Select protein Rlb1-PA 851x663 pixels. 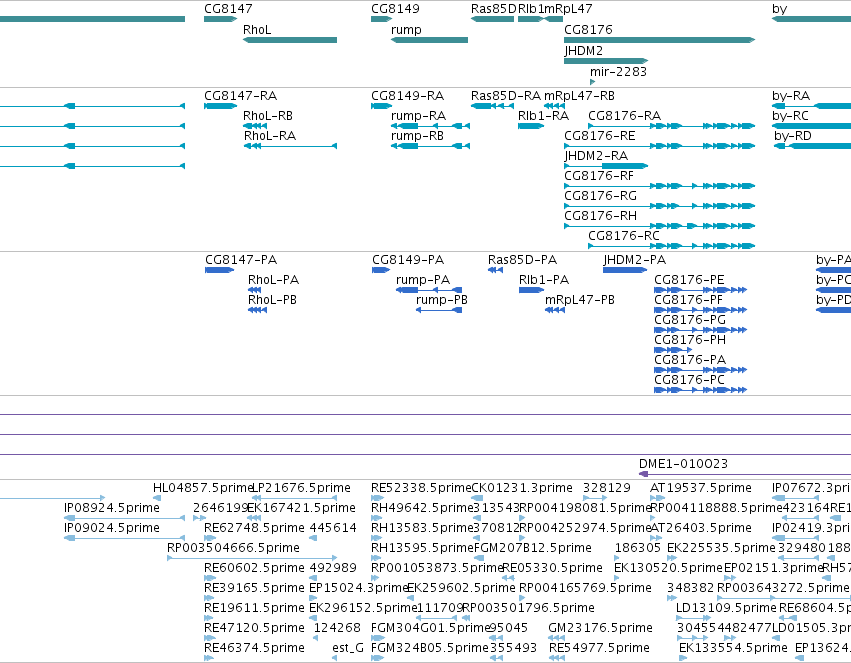click(x=531, y=290)
